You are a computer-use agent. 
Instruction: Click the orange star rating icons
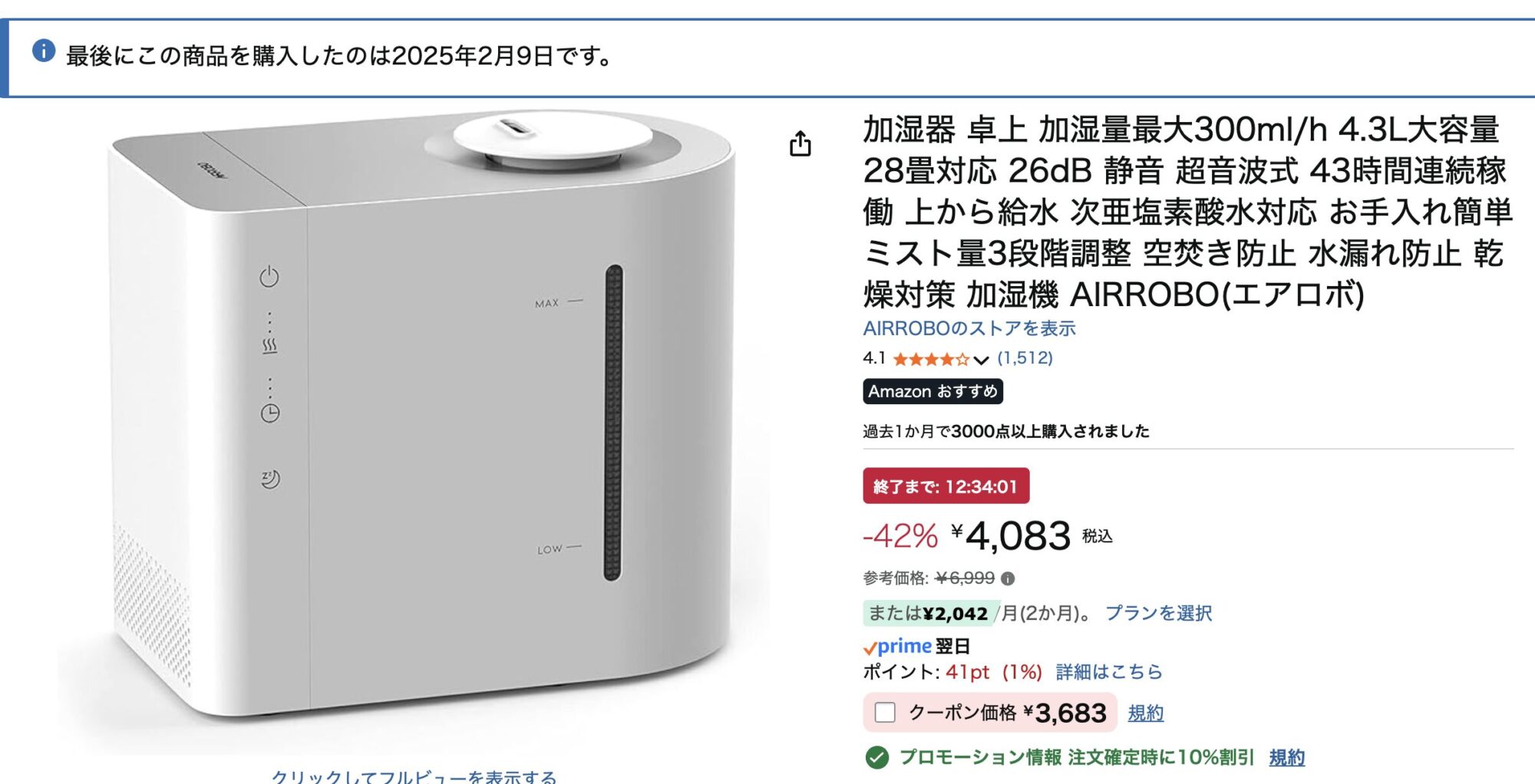[x=930, y=359]
